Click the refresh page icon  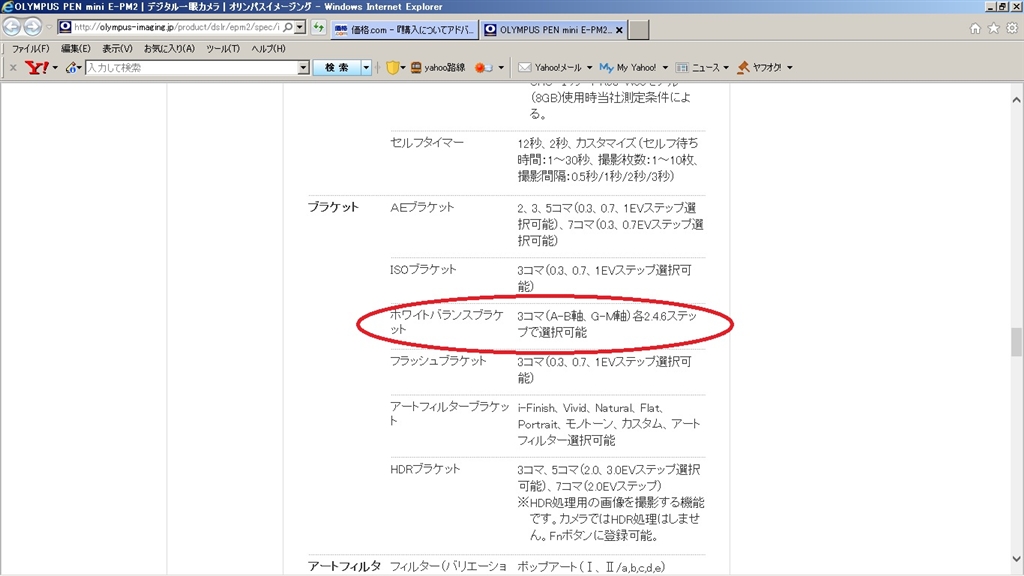pos(318,27)
